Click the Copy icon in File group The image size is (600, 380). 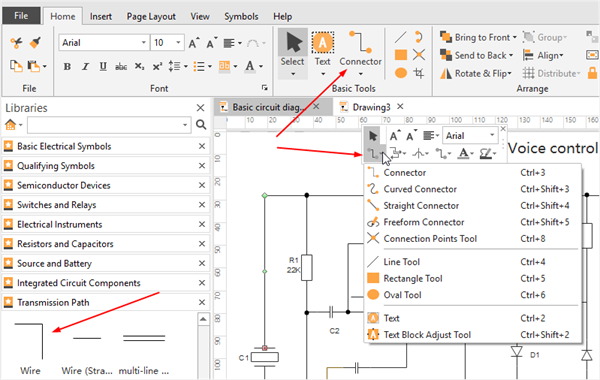[16, 66]
